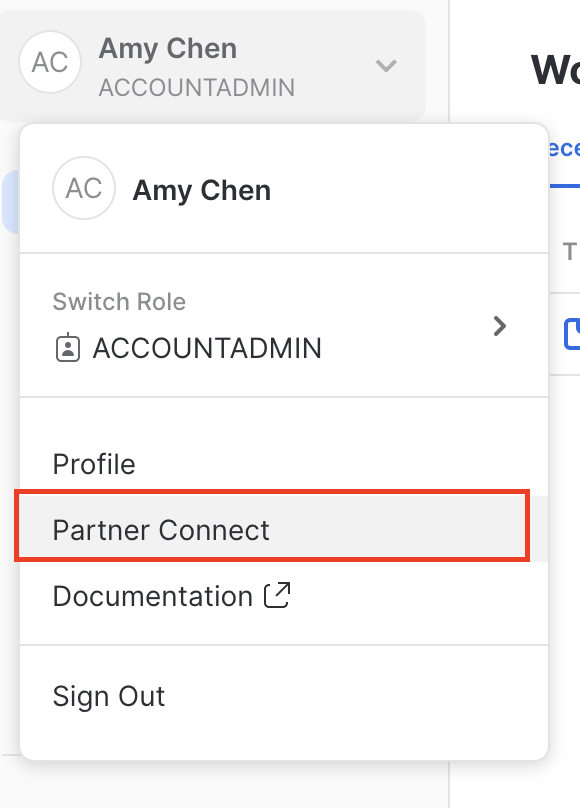The height and width of the screenshot is (808, 580).
Task: Click the column header starting with T
Action: [x=572, y=252]
